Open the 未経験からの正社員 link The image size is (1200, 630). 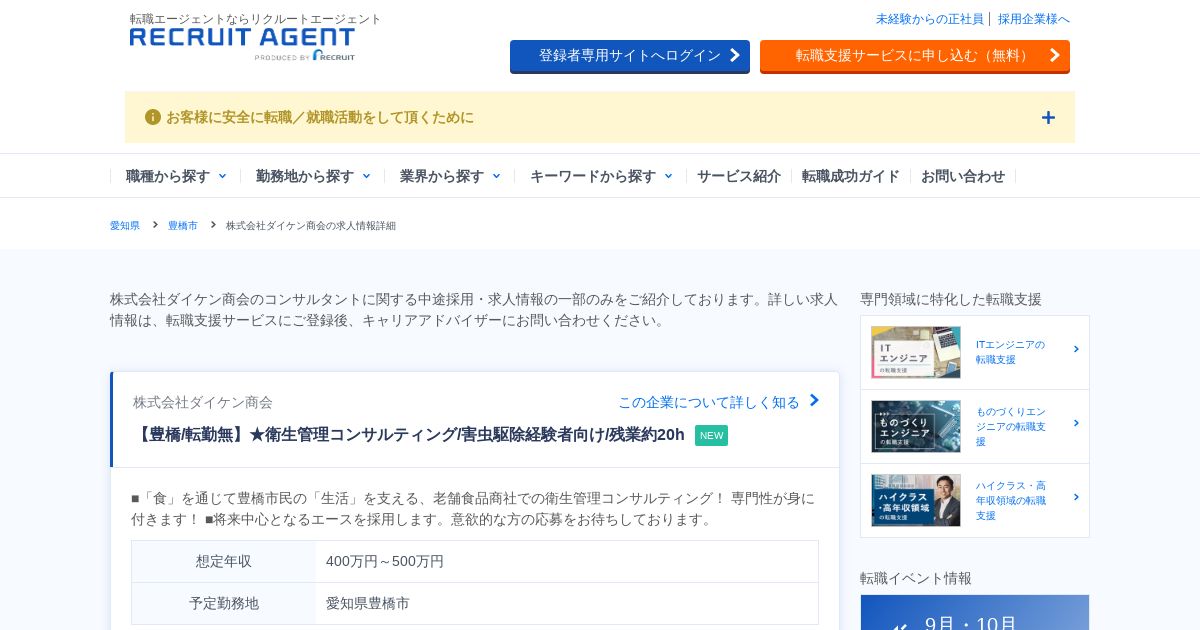(930, 19)
